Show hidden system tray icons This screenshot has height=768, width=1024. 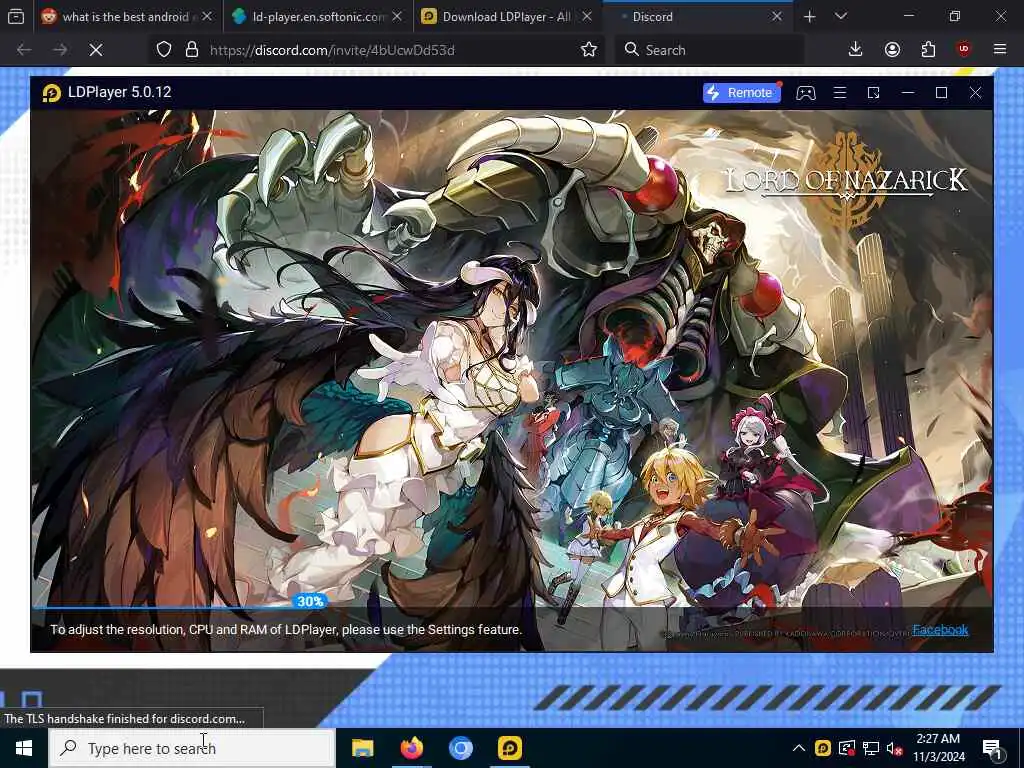[798, 748]
